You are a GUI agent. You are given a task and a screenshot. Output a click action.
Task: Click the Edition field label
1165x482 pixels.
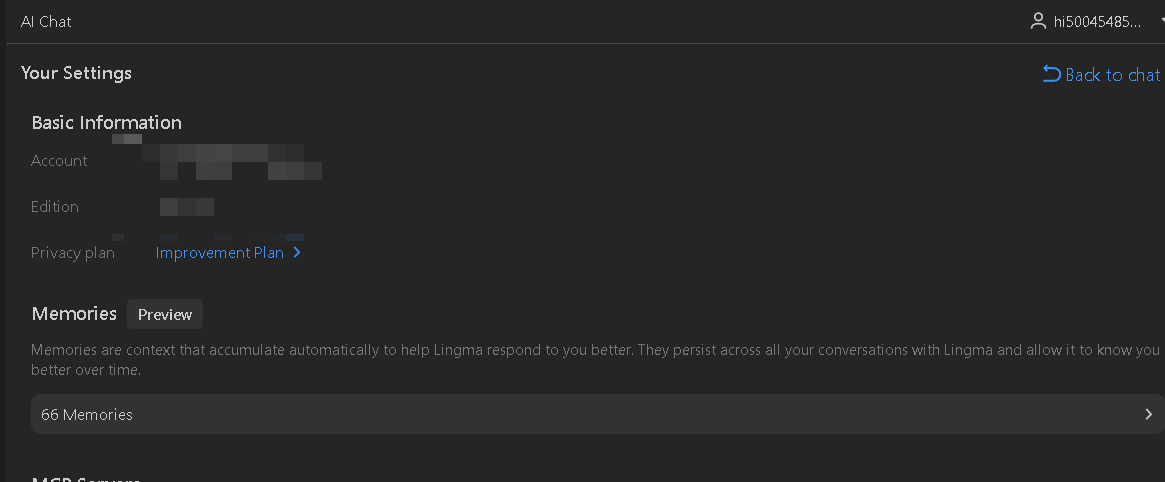click(x=54, y=207)
